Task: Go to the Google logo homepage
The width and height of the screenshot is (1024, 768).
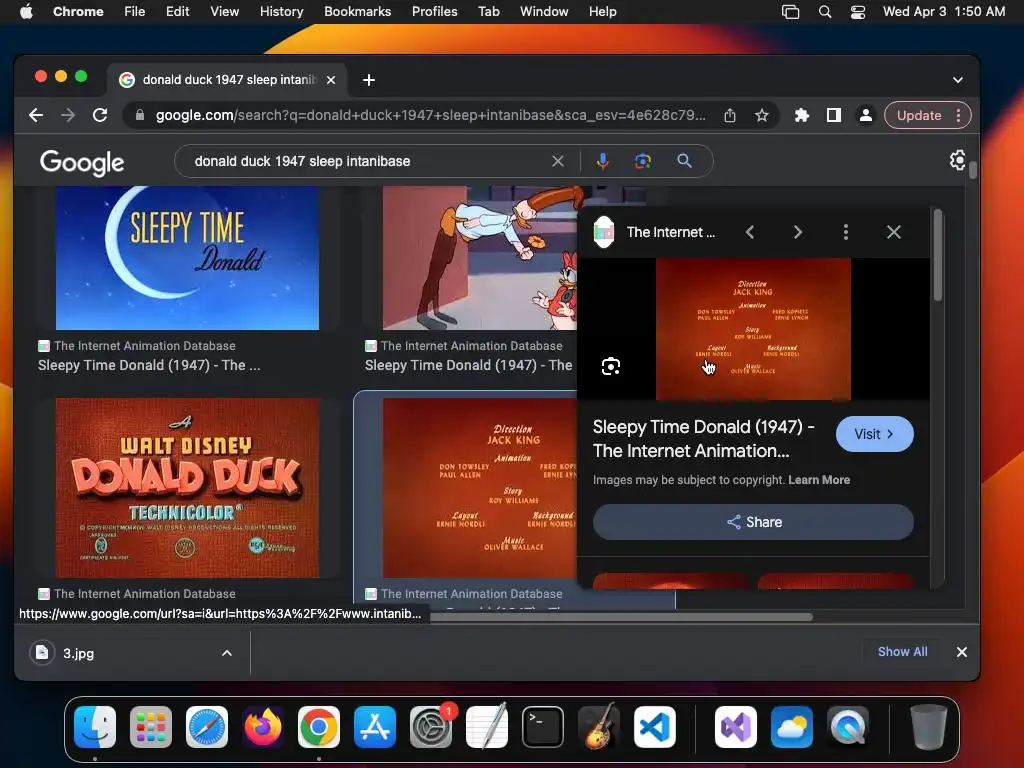Action: pyautogui.click(x=82, y=162)
